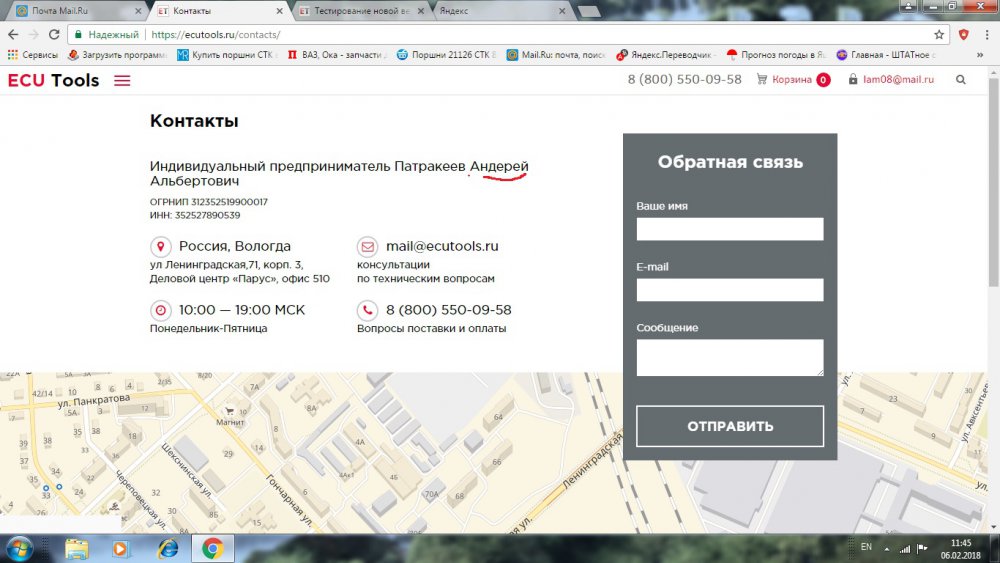Open the shopping cart Корзина

coord(791,80)
